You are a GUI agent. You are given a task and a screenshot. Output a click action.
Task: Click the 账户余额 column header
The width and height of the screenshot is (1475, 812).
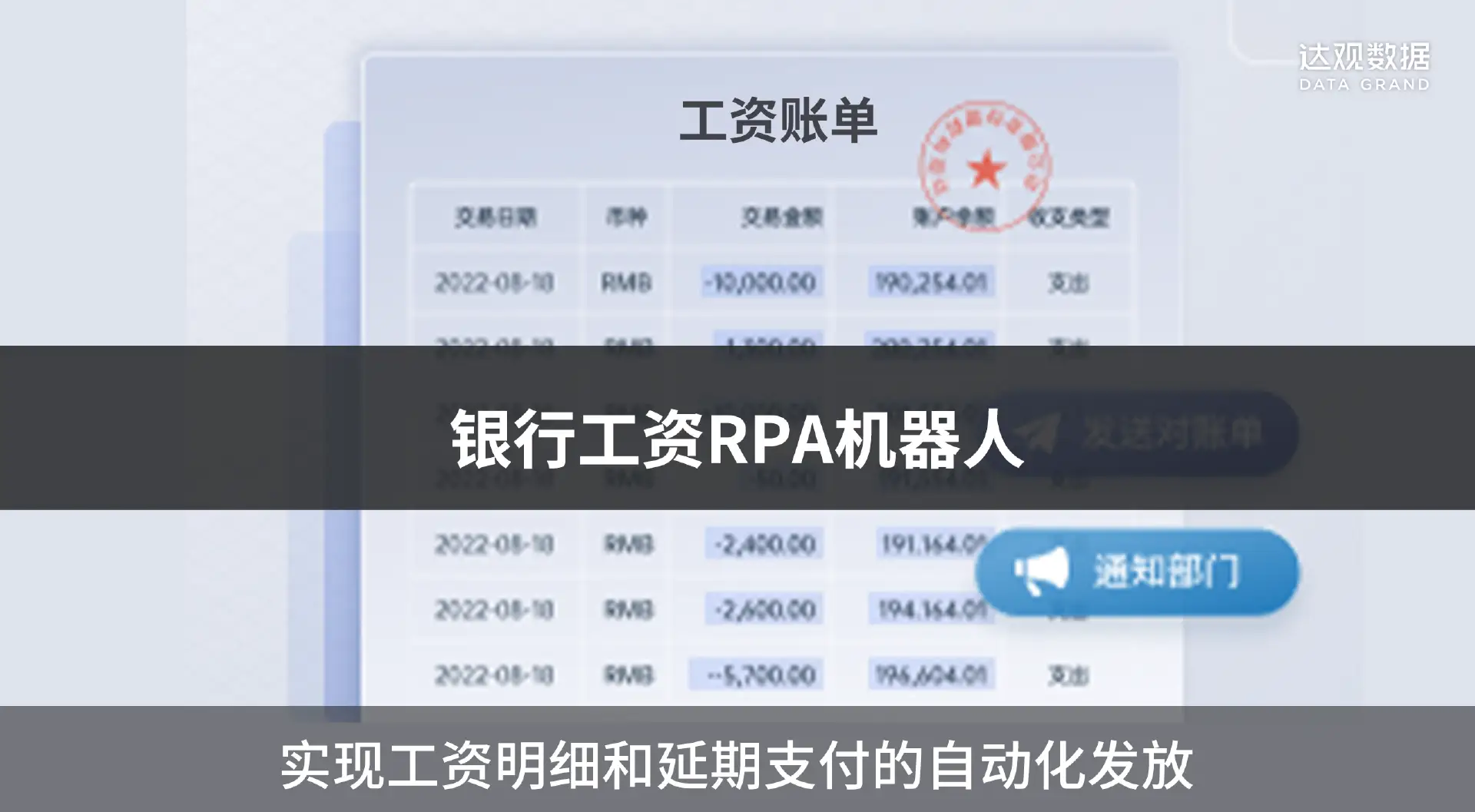point(953,217)
